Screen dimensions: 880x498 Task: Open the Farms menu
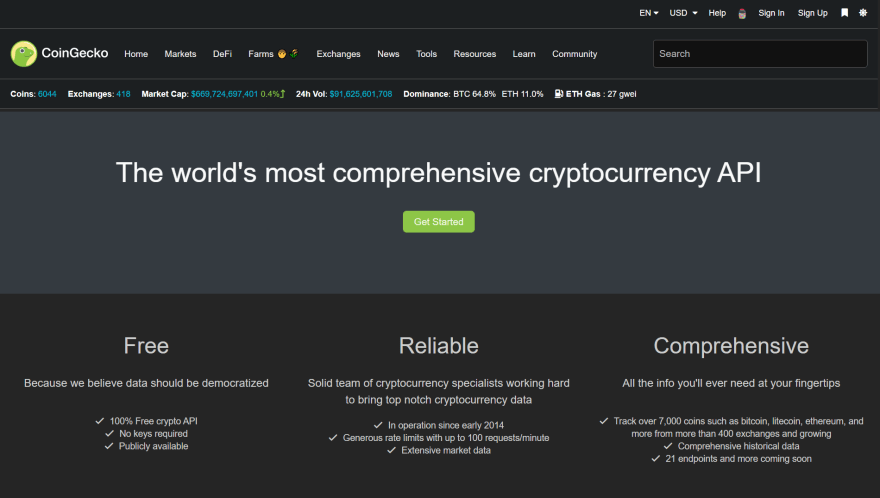273,54
